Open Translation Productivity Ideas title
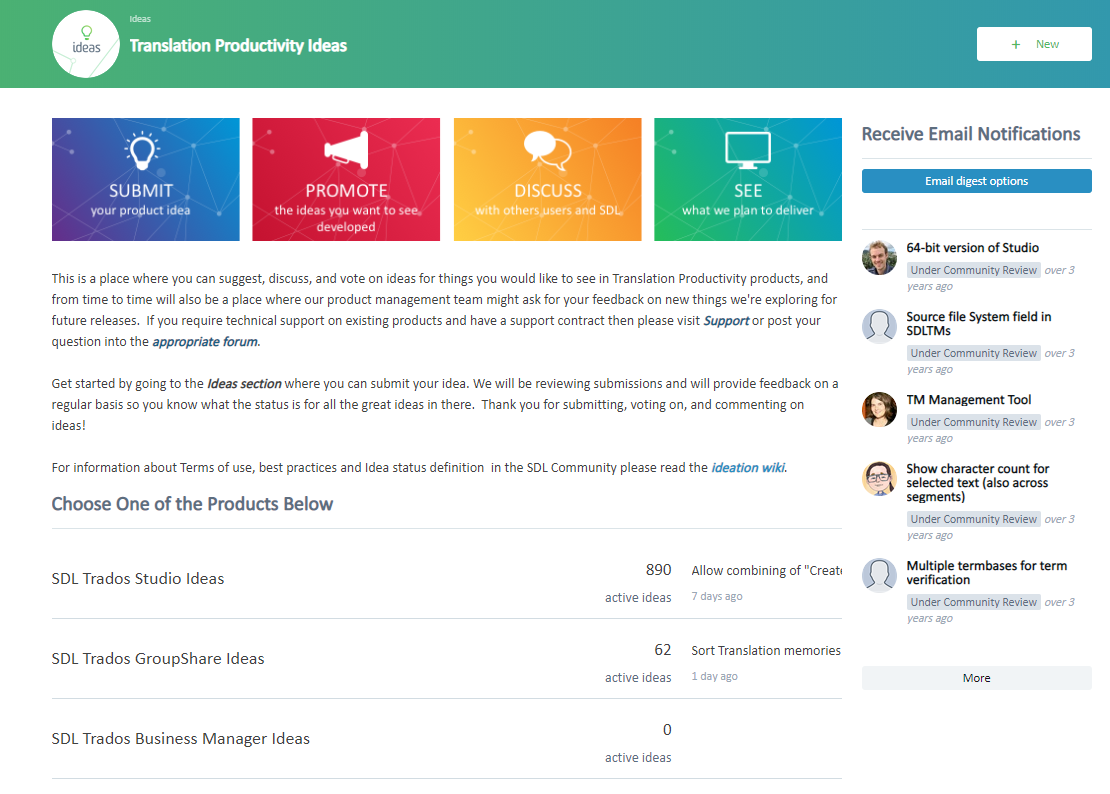The width and height of the screenshot is (1110, 794). [x=238, y=46]
